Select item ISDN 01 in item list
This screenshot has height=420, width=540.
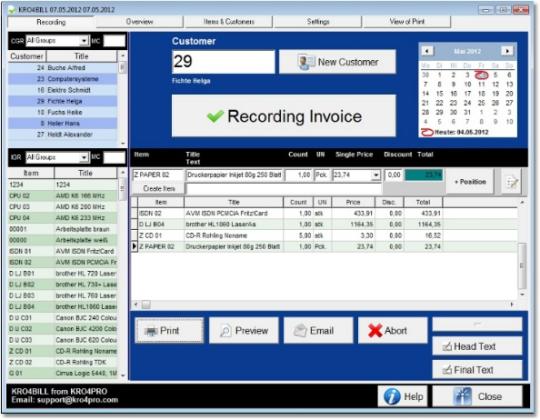click(63, 251)
